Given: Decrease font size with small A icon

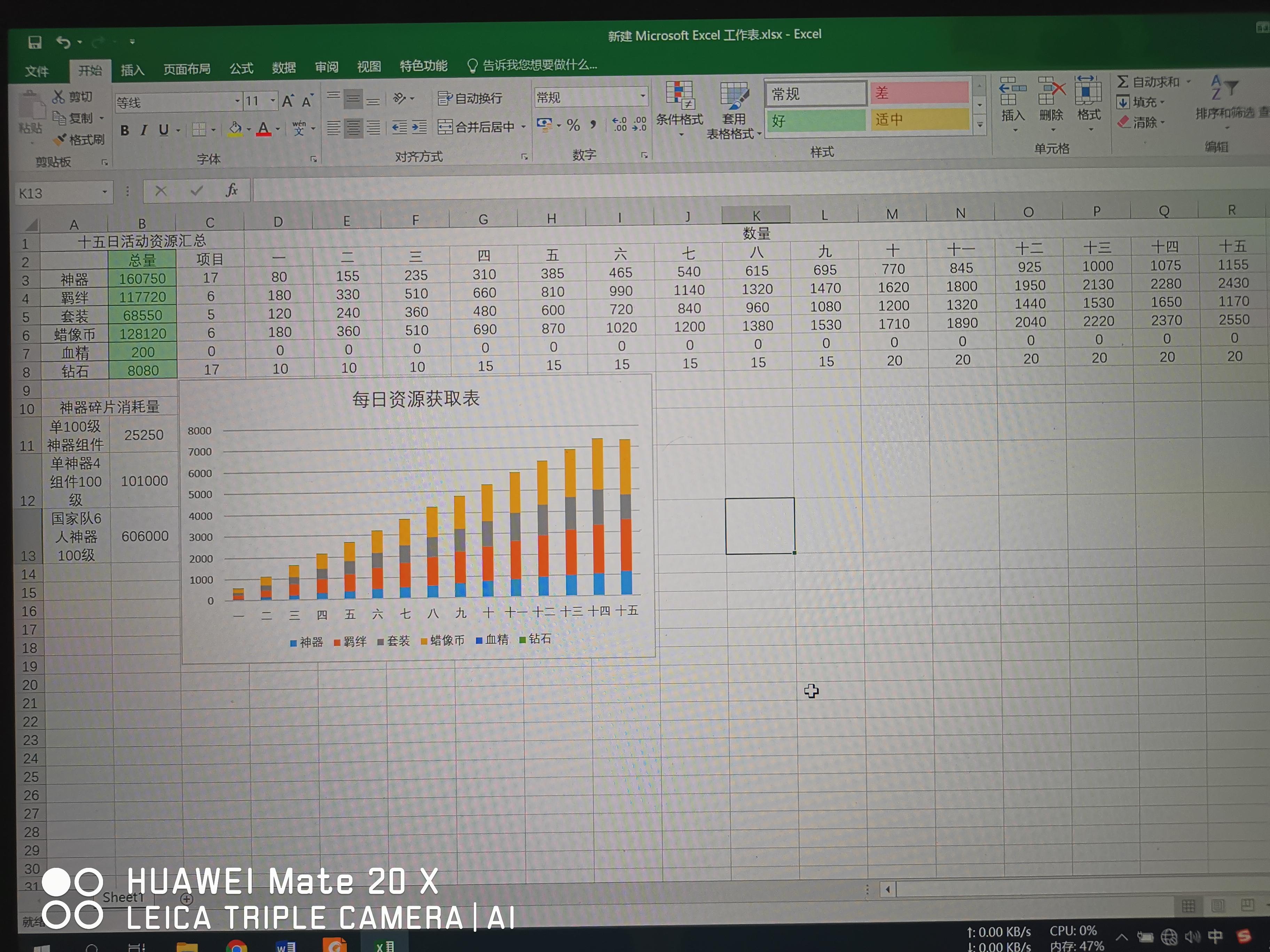Looking at the screenshot, I should 307,102.
